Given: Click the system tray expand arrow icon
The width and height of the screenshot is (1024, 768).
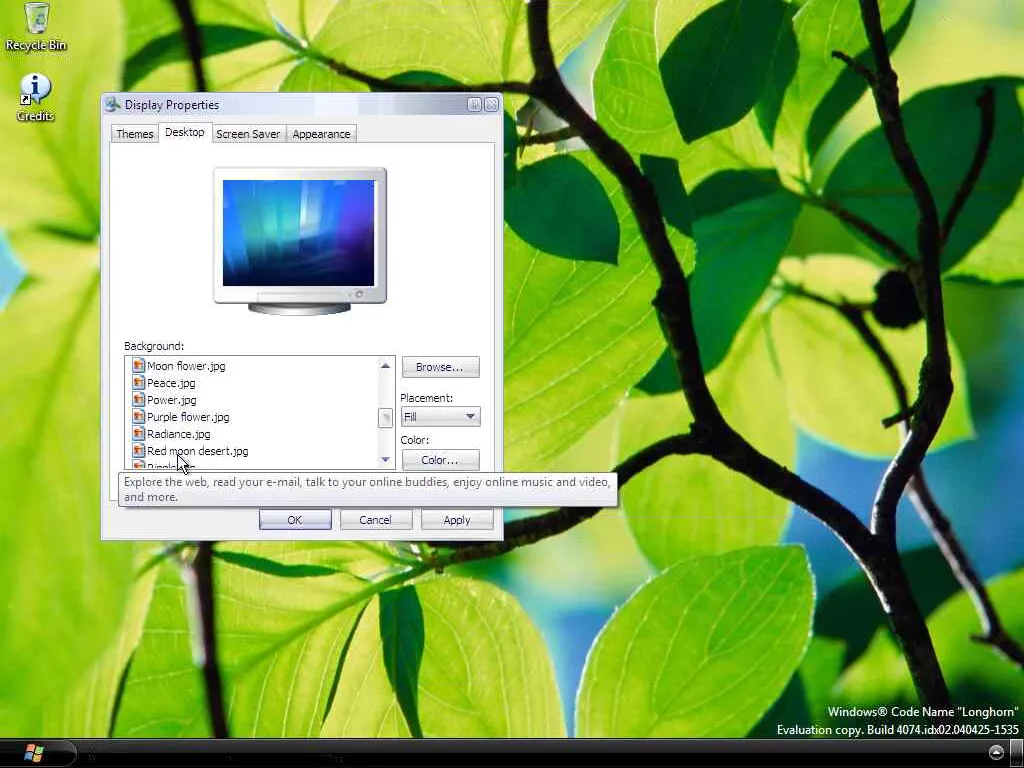Looking at the screenshot, I should 996,753.
